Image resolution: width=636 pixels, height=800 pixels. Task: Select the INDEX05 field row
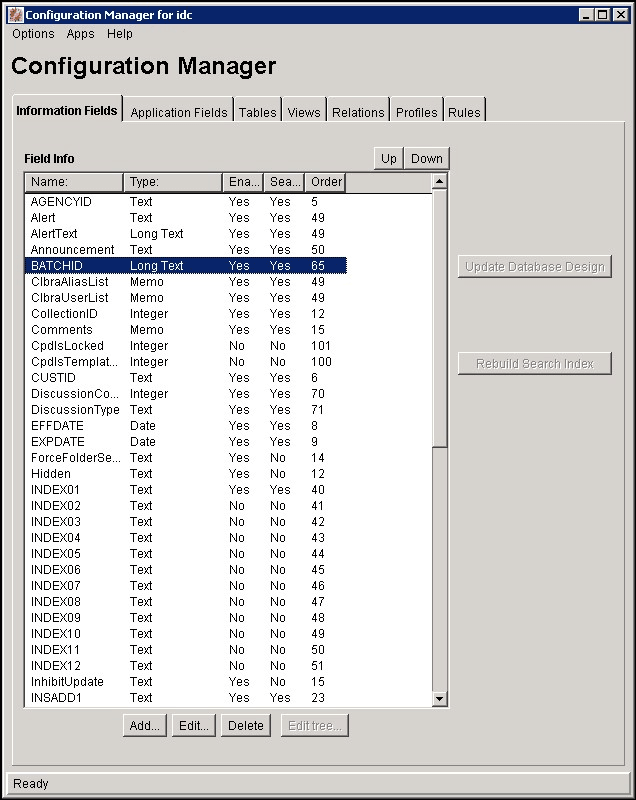pyautogui.click(x=186, y=554)
